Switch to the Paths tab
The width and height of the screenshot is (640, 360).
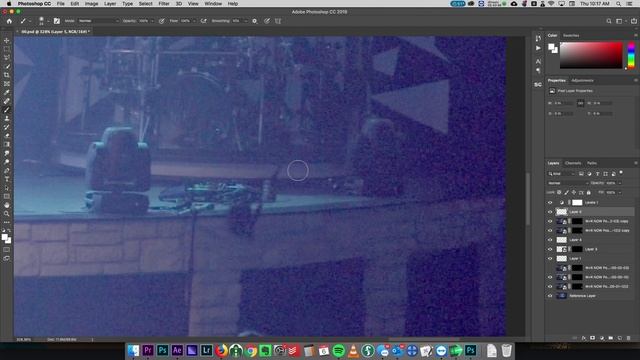591,163
